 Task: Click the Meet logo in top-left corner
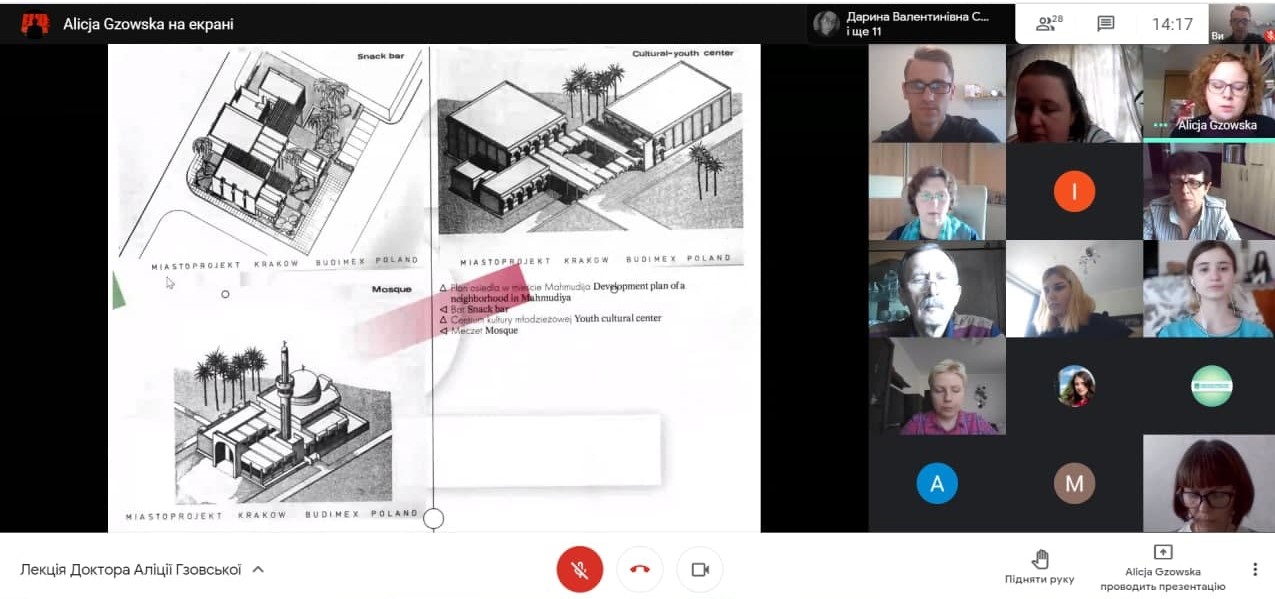35,24
